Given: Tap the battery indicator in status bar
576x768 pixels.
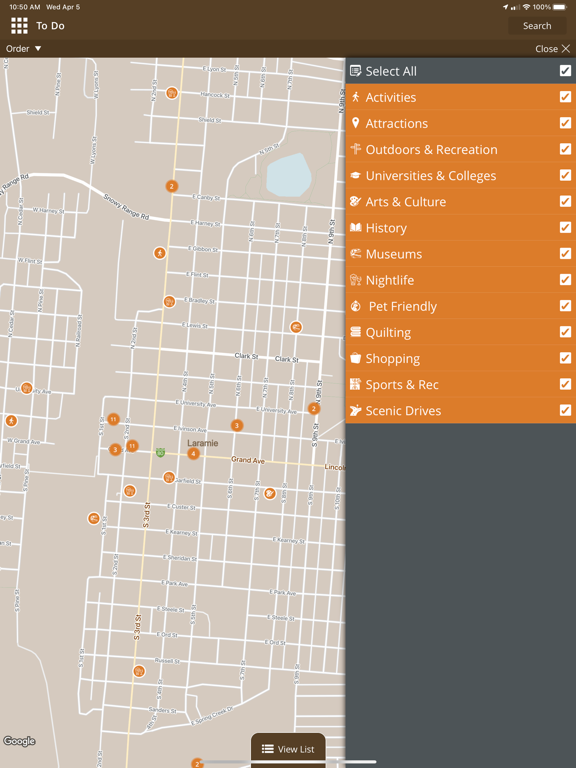Looking at the screenshot, I should coord(559,7).
